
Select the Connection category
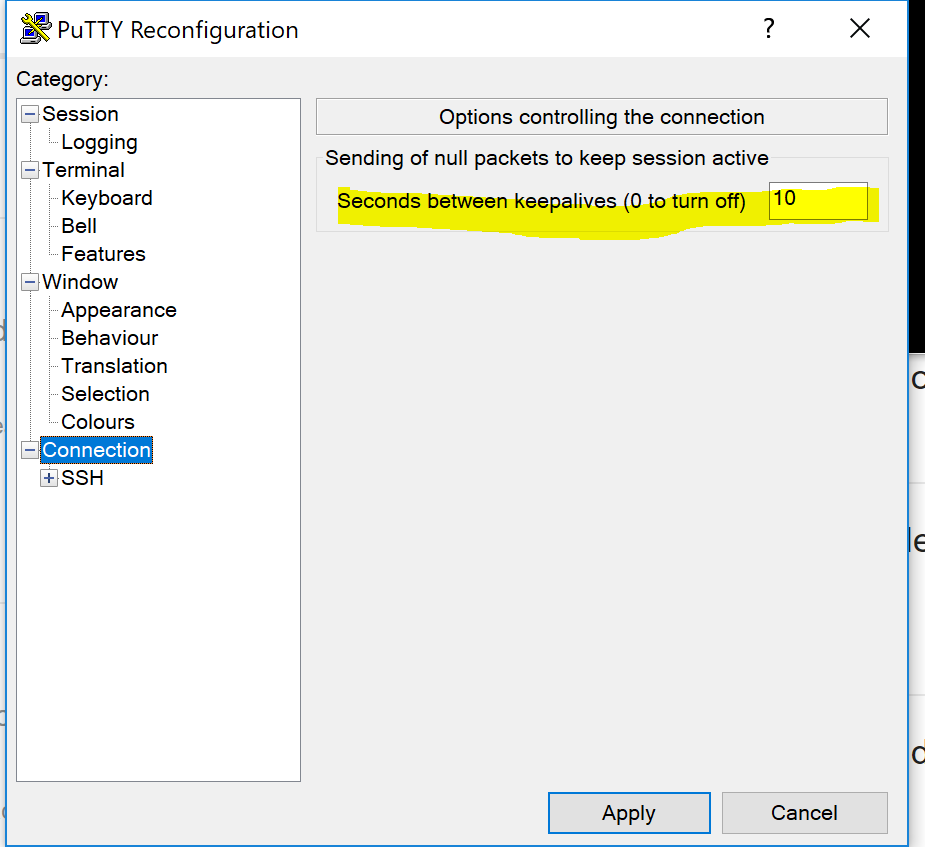coord(97,450)
